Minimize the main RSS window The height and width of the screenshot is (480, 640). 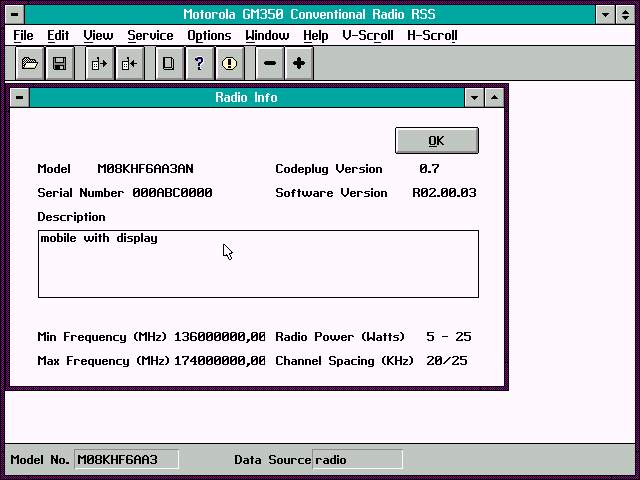click(x=605, y=15)
